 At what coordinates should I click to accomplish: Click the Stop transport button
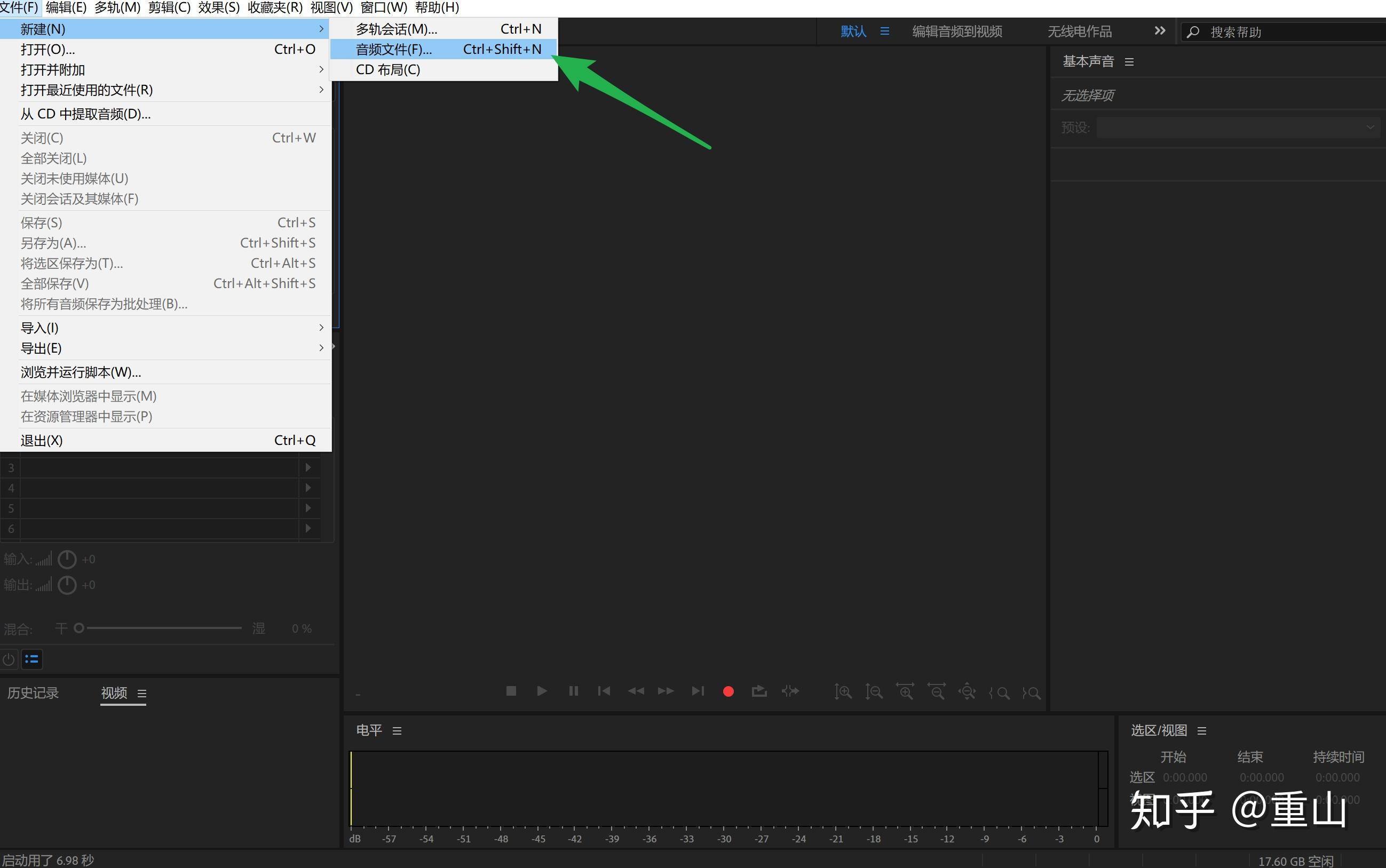coord(511,690)
